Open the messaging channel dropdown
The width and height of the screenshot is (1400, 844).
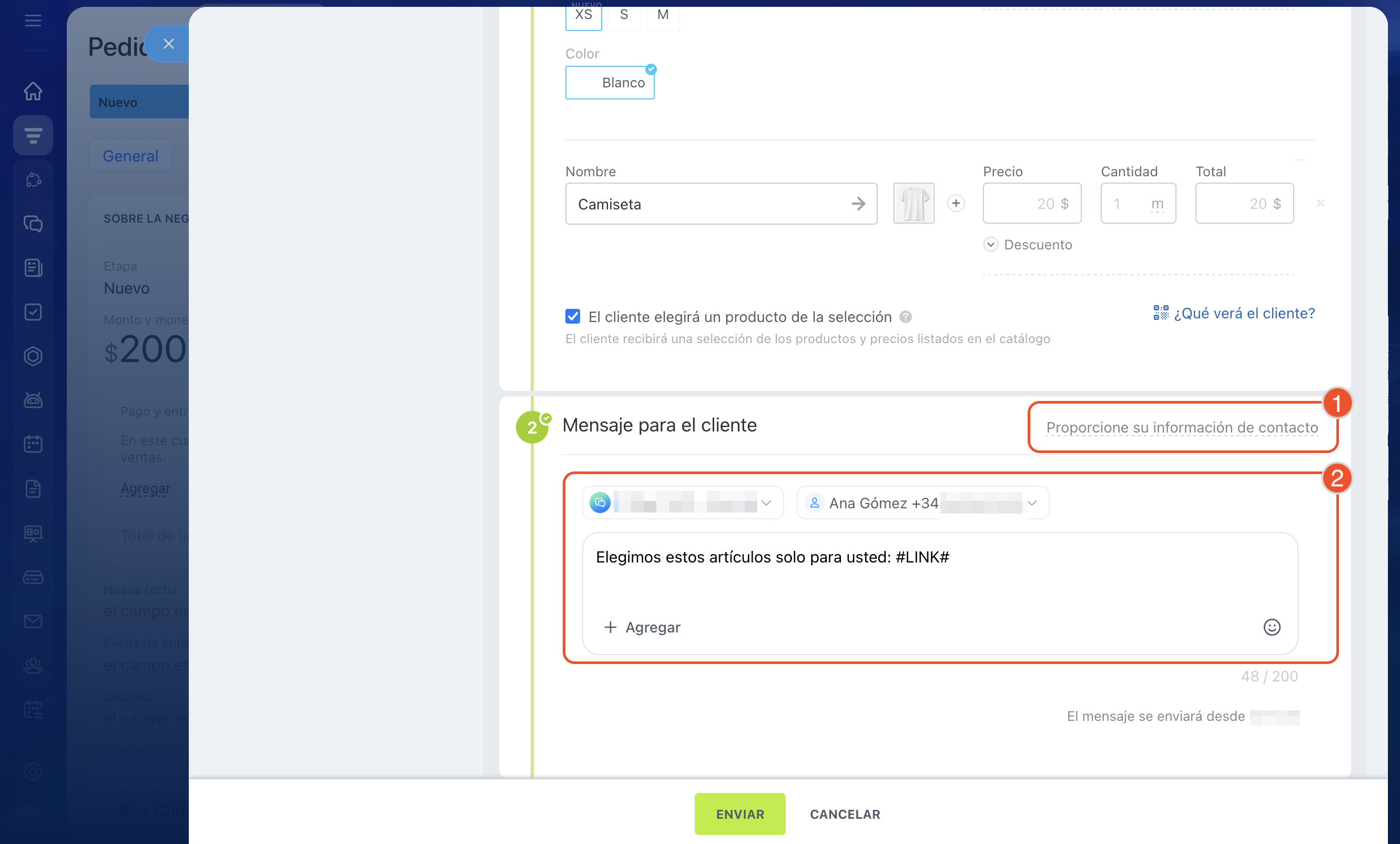[683, 503]
